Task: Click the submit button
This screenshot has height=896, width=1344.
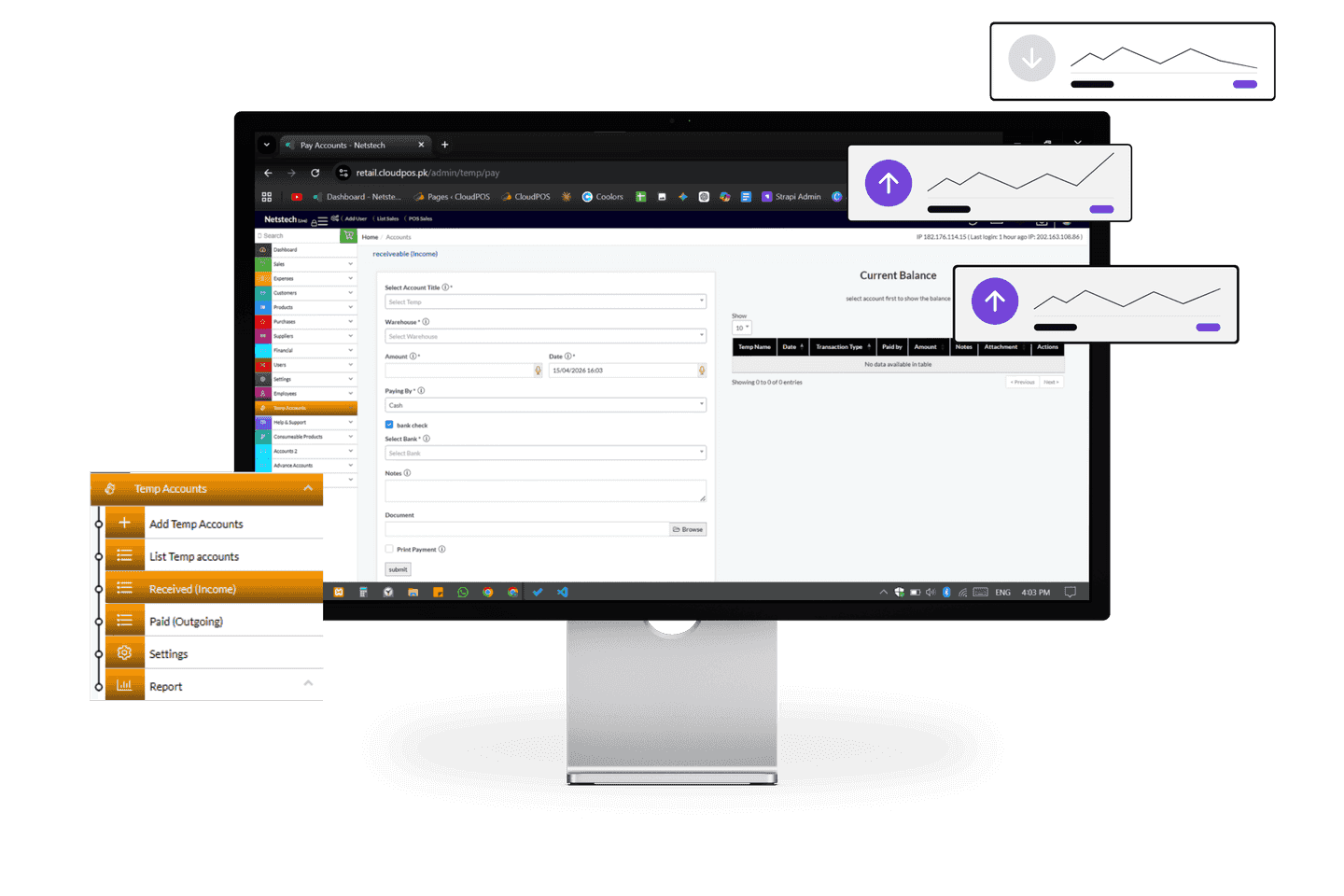Action: tap(399, 569)
